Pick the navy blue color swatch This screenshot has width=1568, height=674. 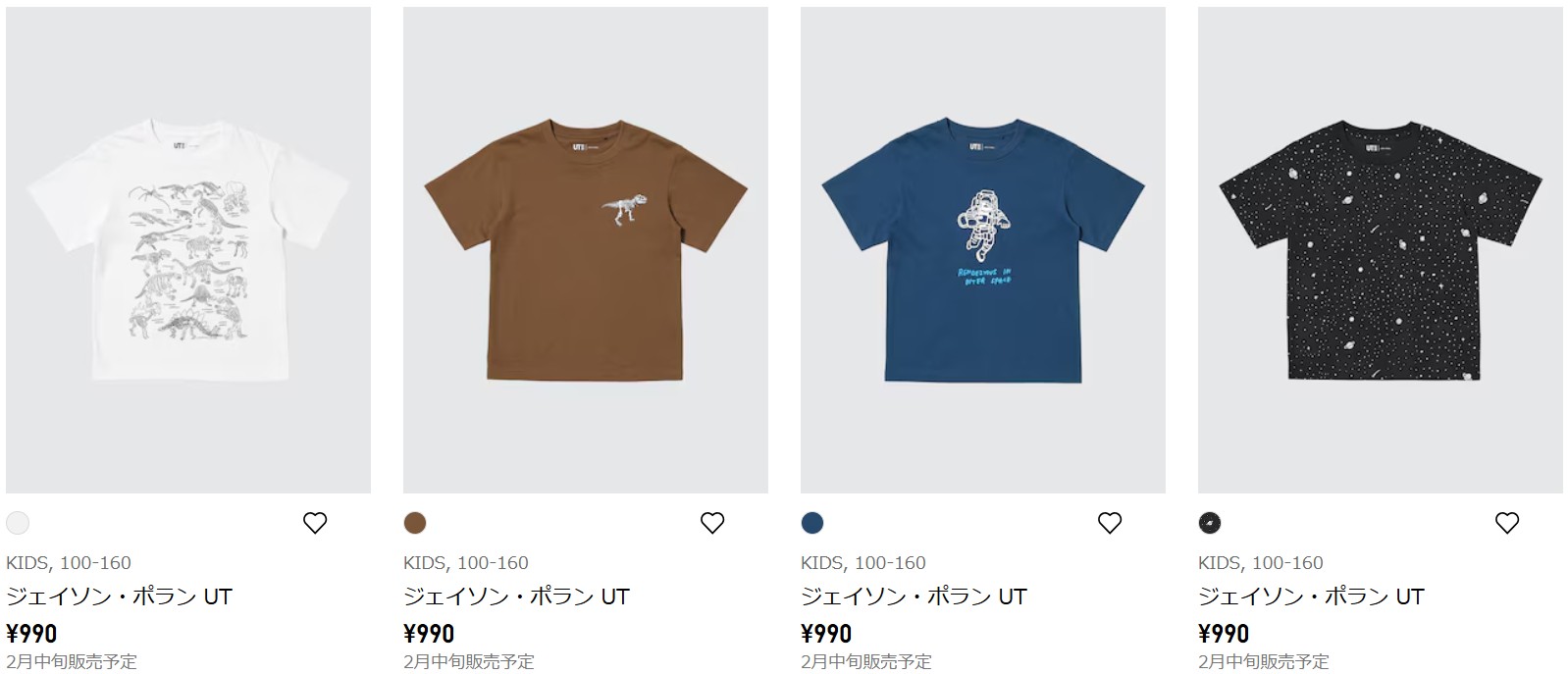tap(812, 523)
